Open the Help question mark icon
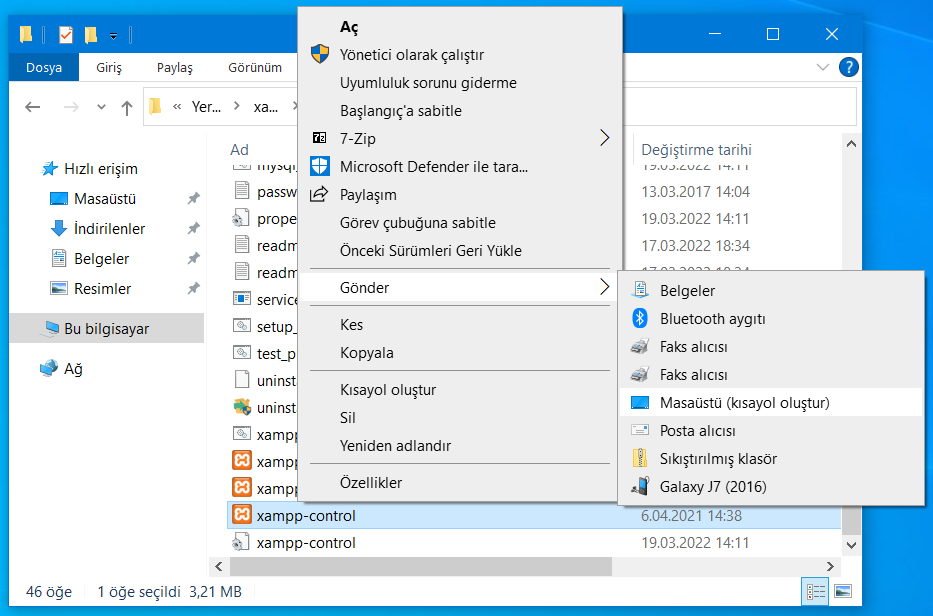The height and width of the screenshot is (616, 933). (849, 67)
